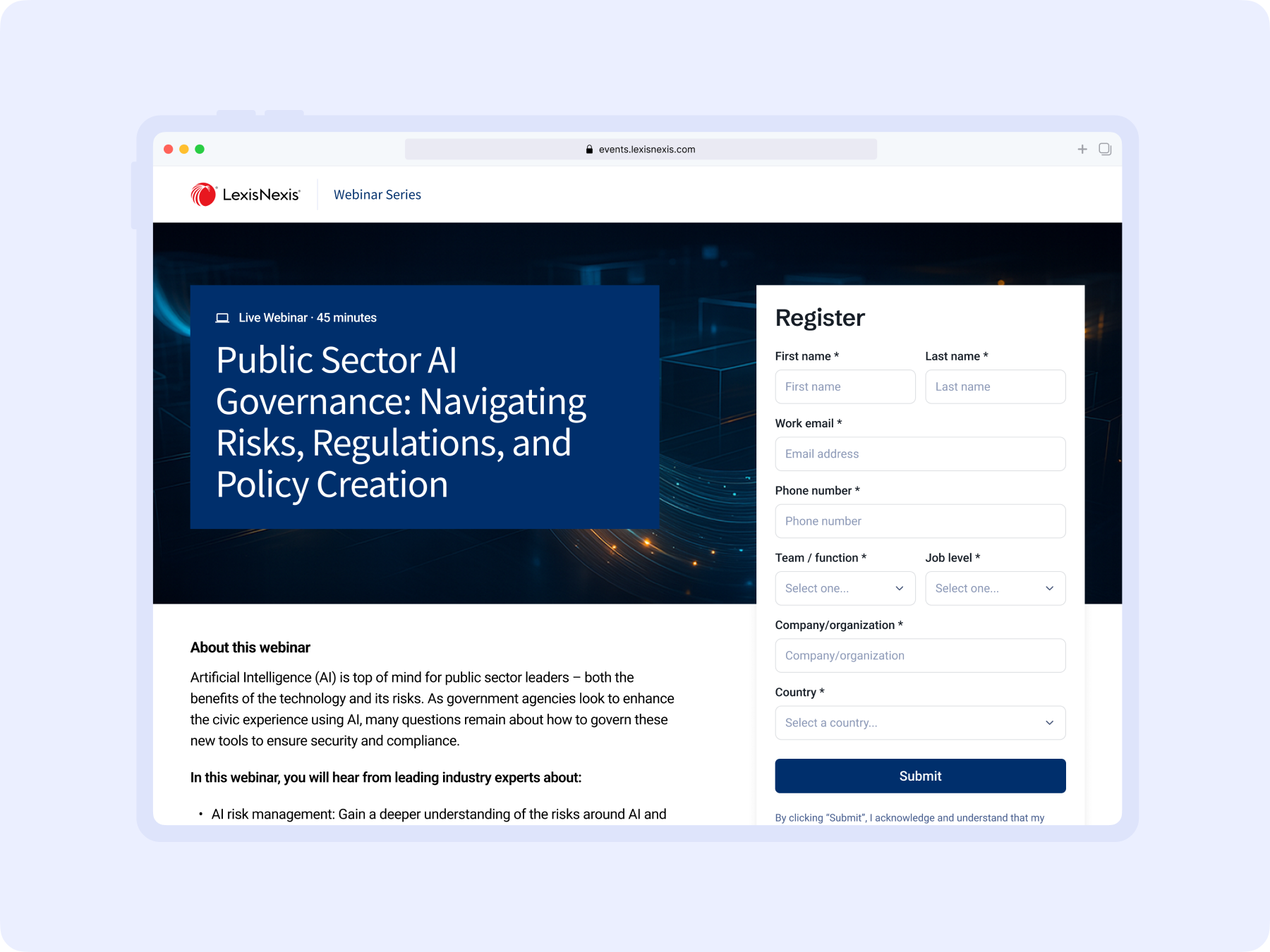Click the 'First name *' field label
Screen dimensions: 1270x952
click(x=807, y=356)
